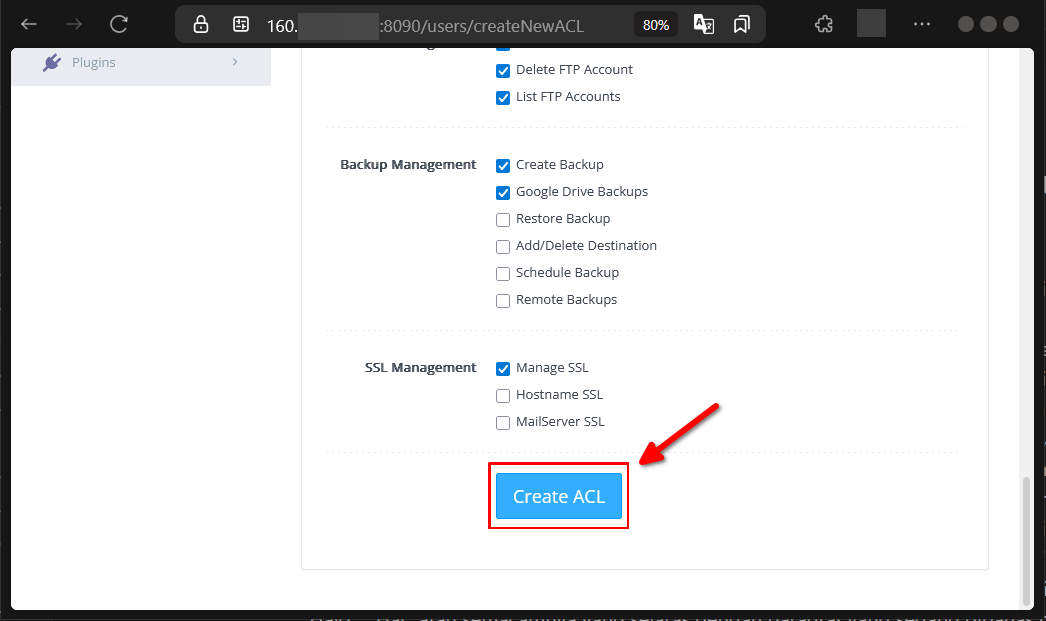Click the bookmarks icon in address bar
This screenshot has width=1046, height=621.
[x=742, y=25]
